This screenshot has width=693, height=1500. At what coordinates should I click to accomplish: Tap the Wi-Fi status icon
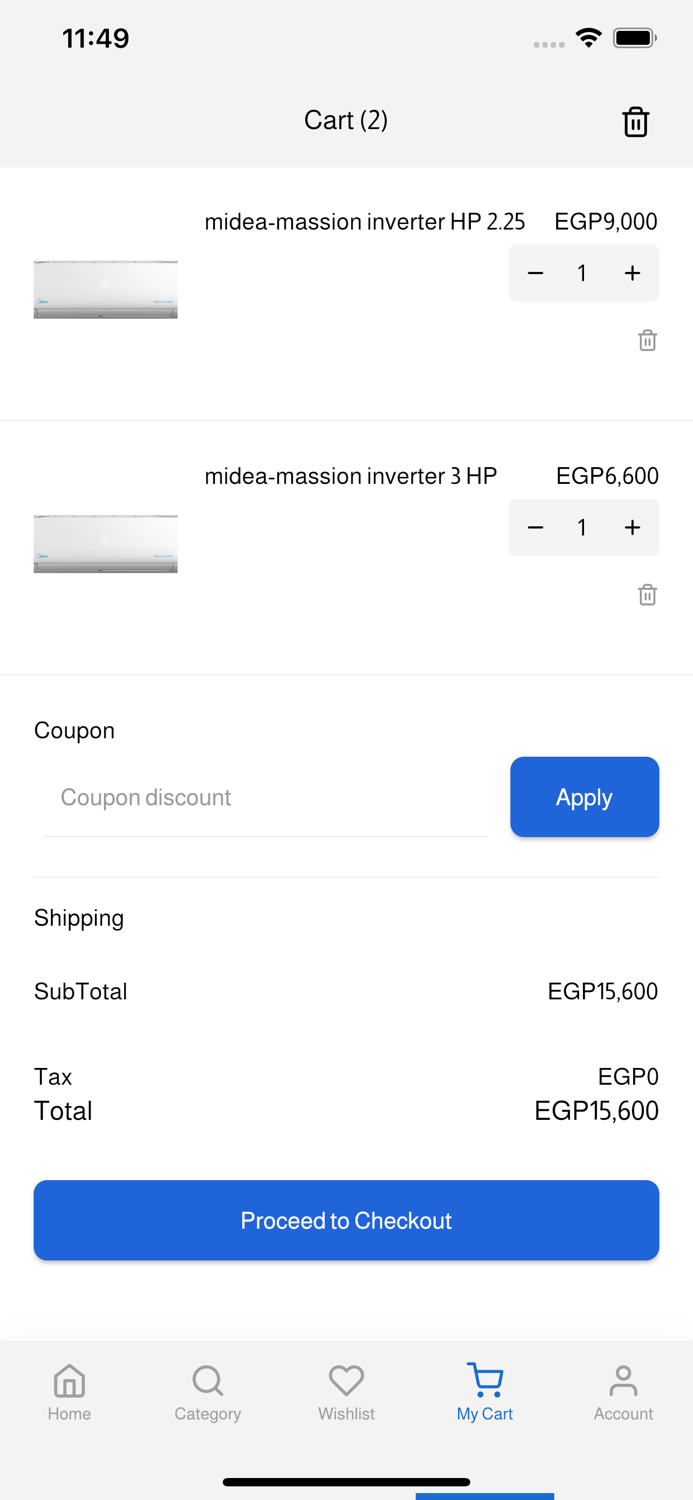click(588, 39)
